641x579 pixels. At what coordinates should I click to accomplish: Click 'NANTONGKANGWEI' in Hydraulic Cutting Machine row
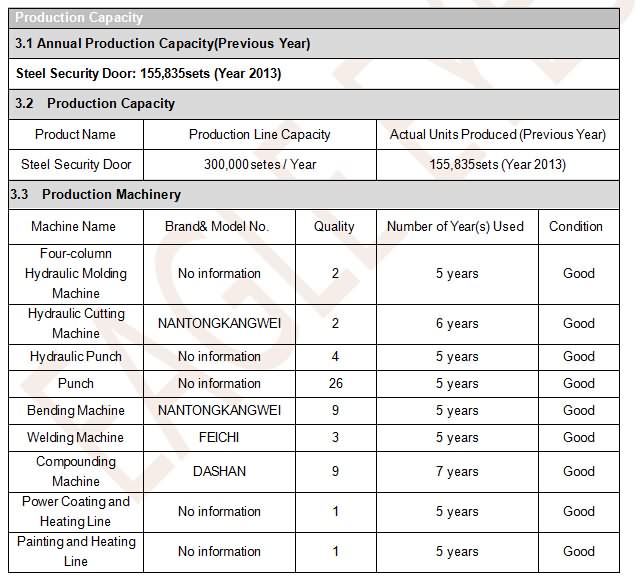(x=219, y=323)
